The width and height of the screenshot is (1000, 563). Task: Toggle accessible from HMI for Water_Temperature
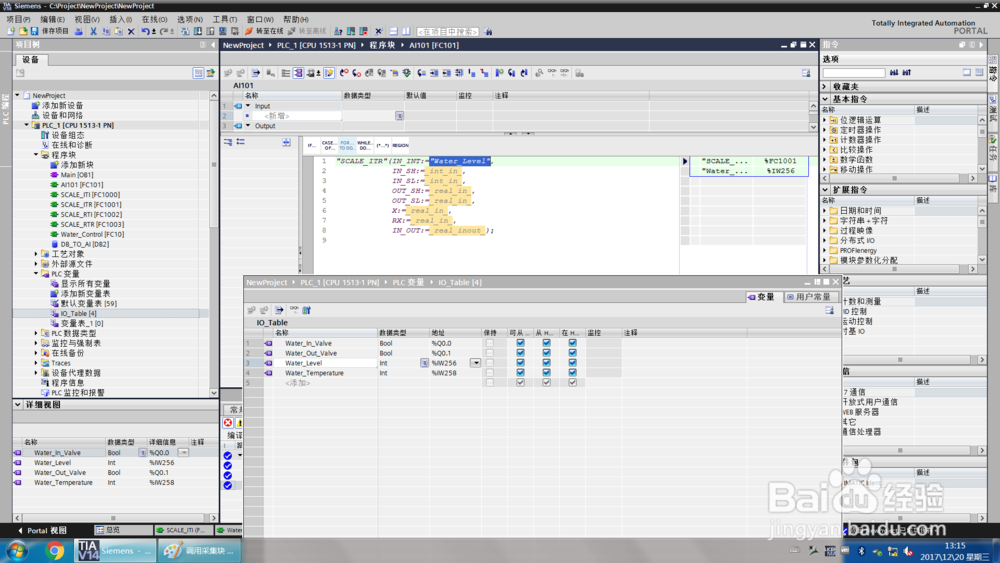tap(520, 373)
